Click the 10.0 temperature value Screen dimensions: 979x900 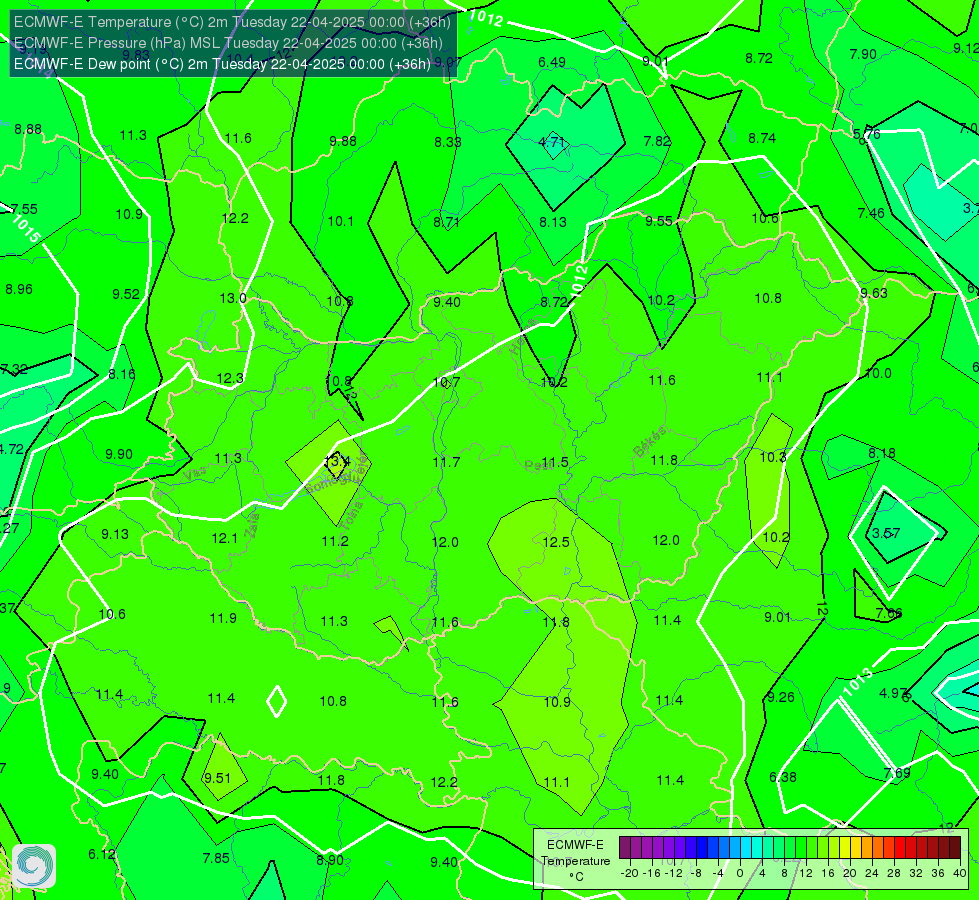(878, 373)
